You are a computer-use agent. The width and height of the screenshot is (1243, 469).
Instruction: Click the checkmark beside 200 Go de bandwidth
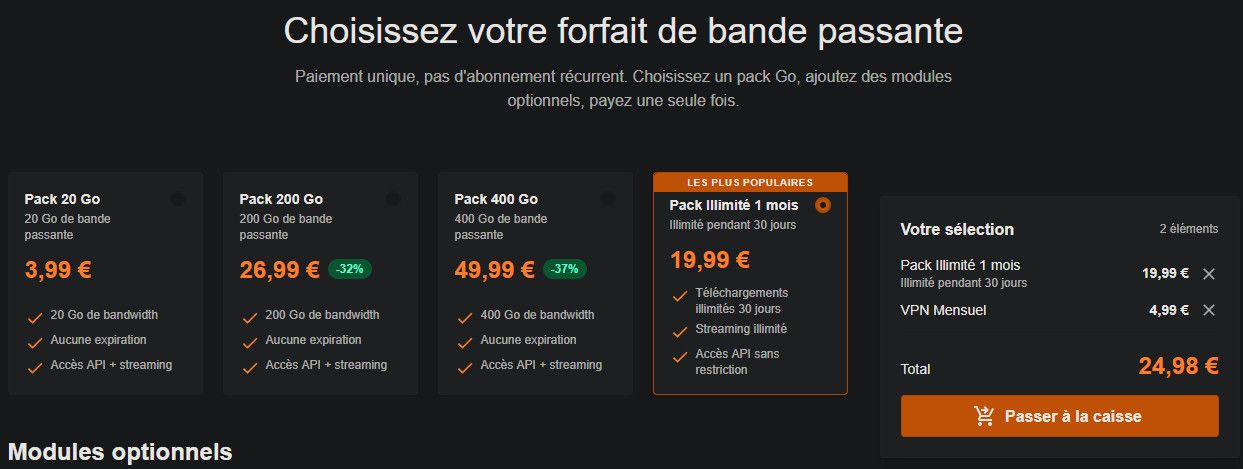250,317
